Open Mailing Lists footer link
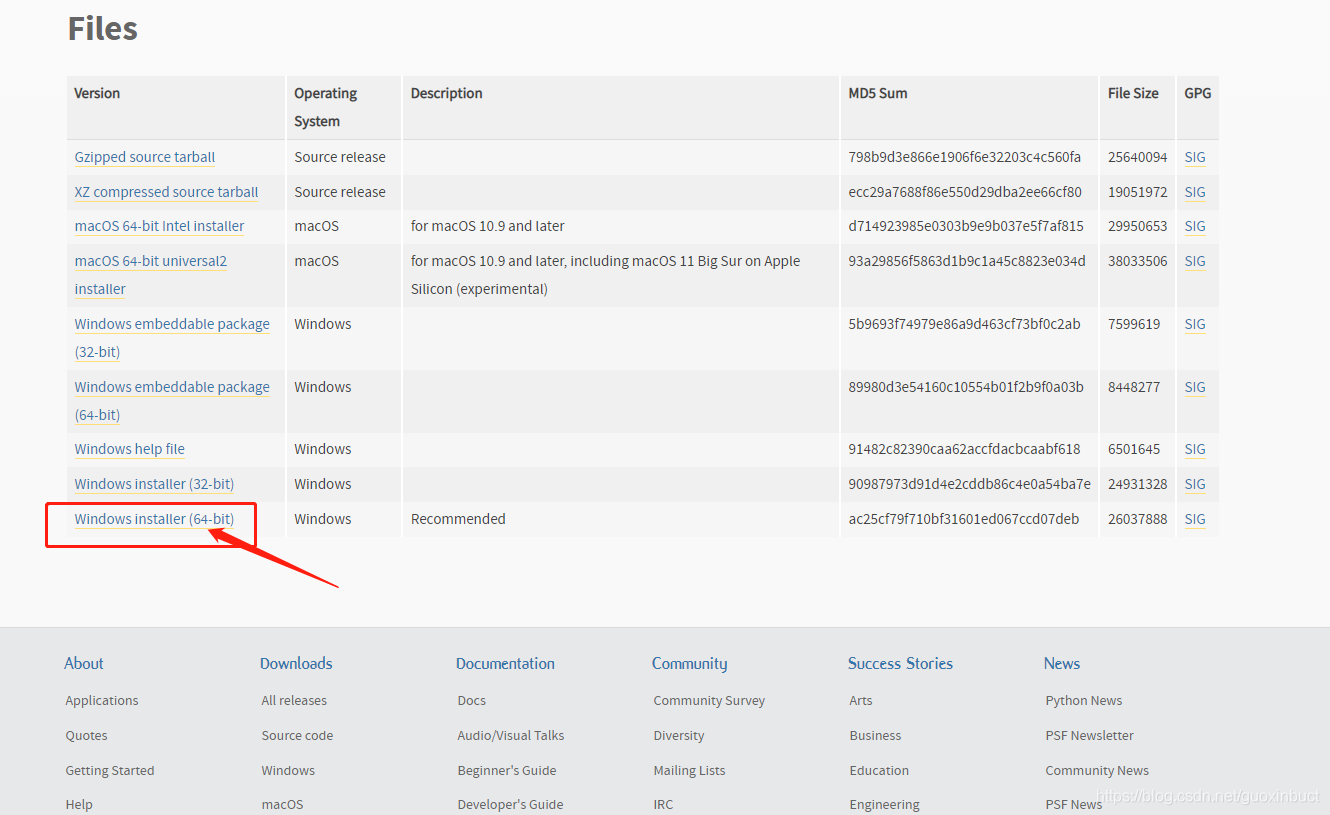Viewport: 1330px width, 815px height. (689, 770)
